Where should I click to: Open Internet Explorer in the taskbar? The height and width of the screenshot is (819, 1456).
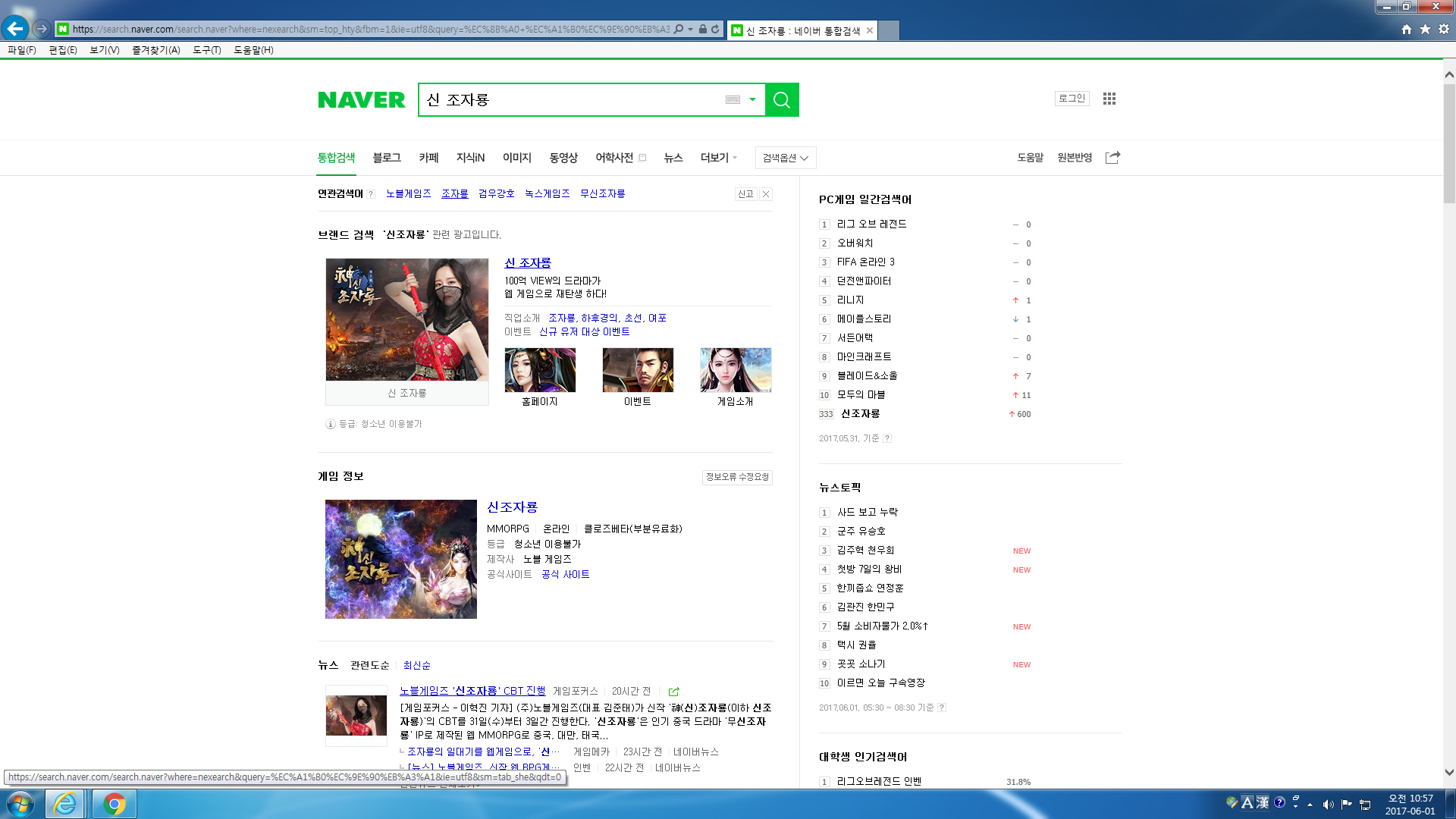pos(64,804)
